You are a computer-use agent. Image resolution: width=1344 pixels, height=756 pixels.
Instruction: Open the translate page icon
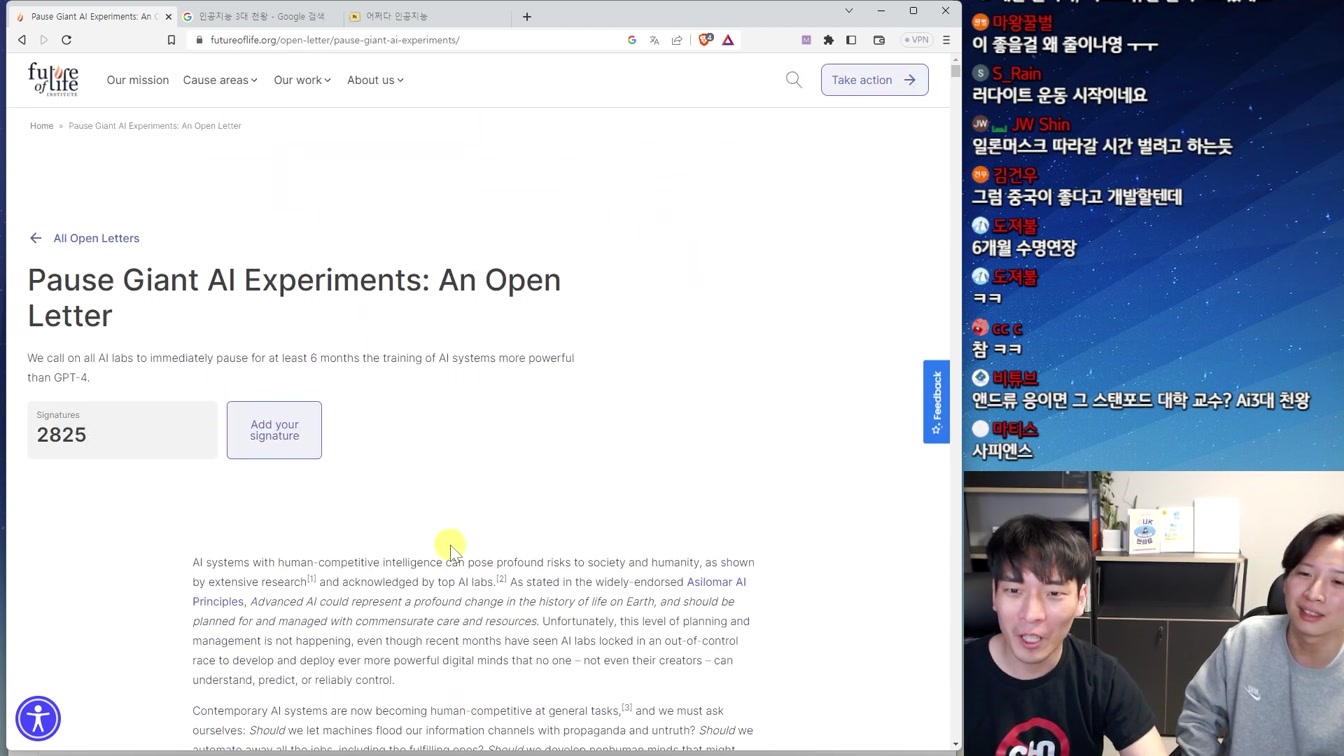coord(654,40)
